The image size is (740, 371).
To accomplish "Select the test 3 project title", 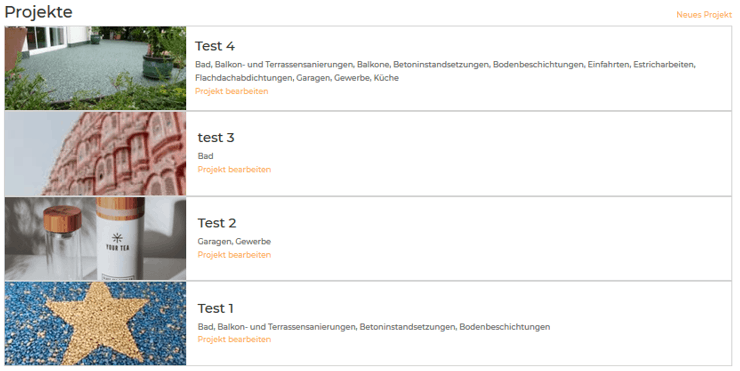I will click(216, 138).
